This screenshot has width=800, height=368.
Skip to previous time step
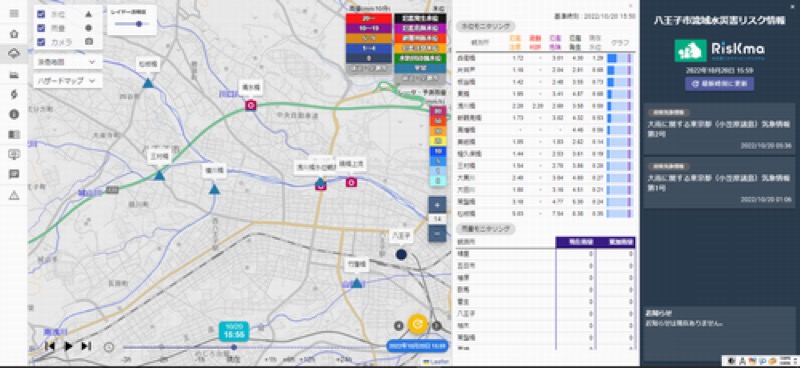coord(50,346)
